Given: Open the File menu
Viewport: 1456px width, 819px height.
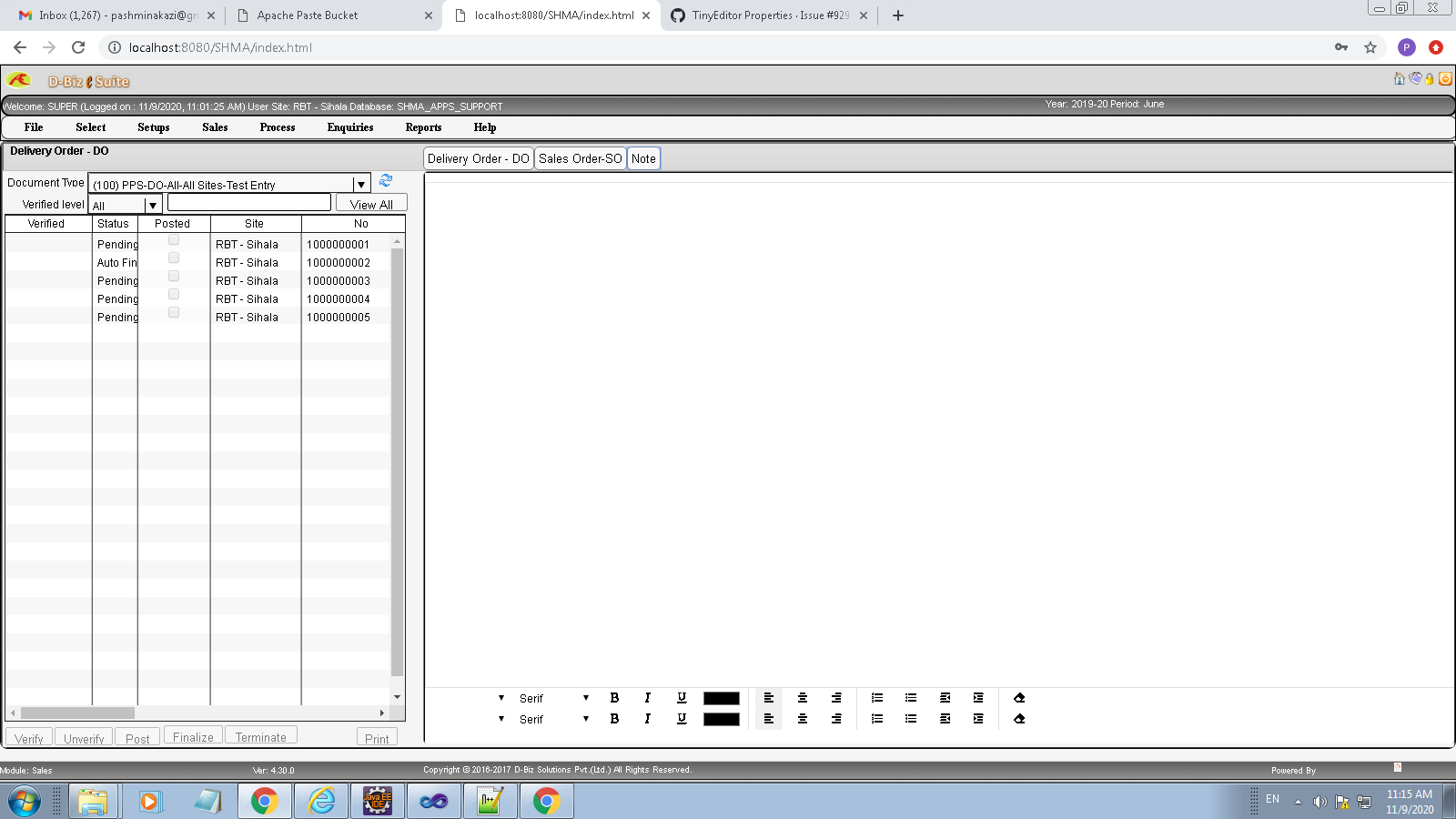Looking at the screenshot, I should click(34, 127).
